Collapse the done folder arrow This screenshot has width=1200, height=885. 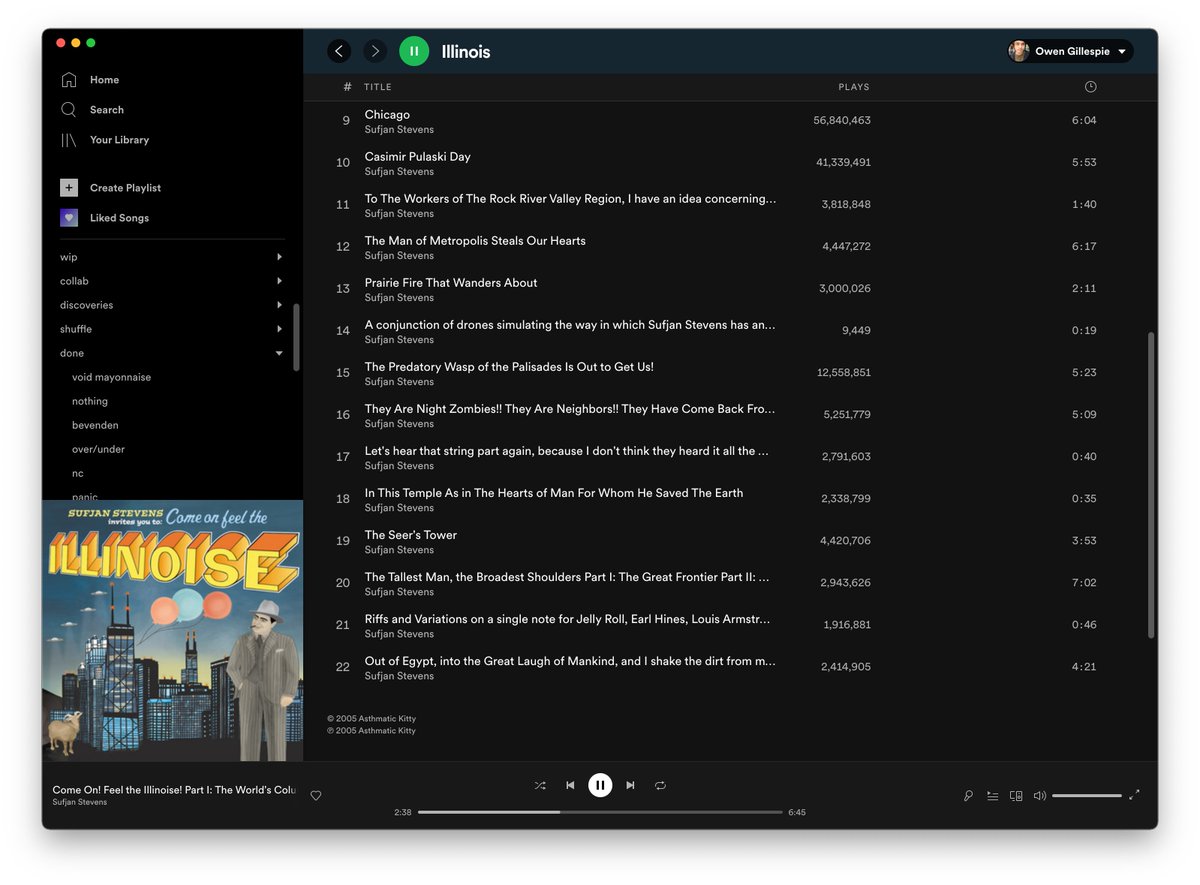coord(279,353)
